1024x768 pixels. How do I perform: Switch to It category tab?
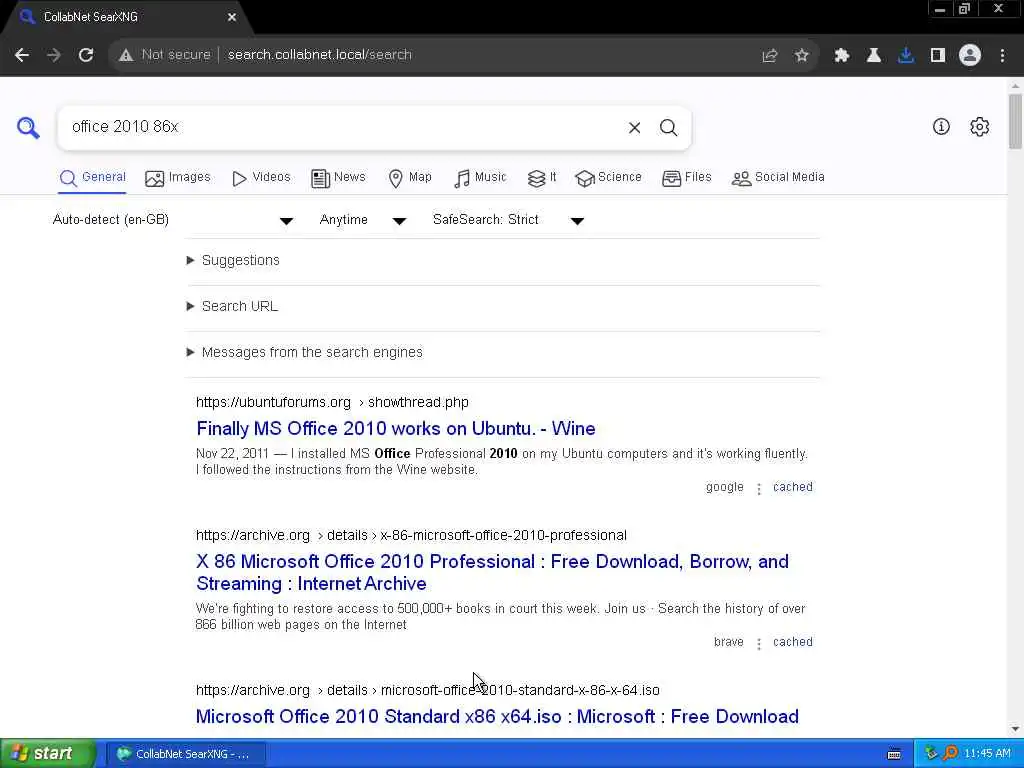pos(542,178)
